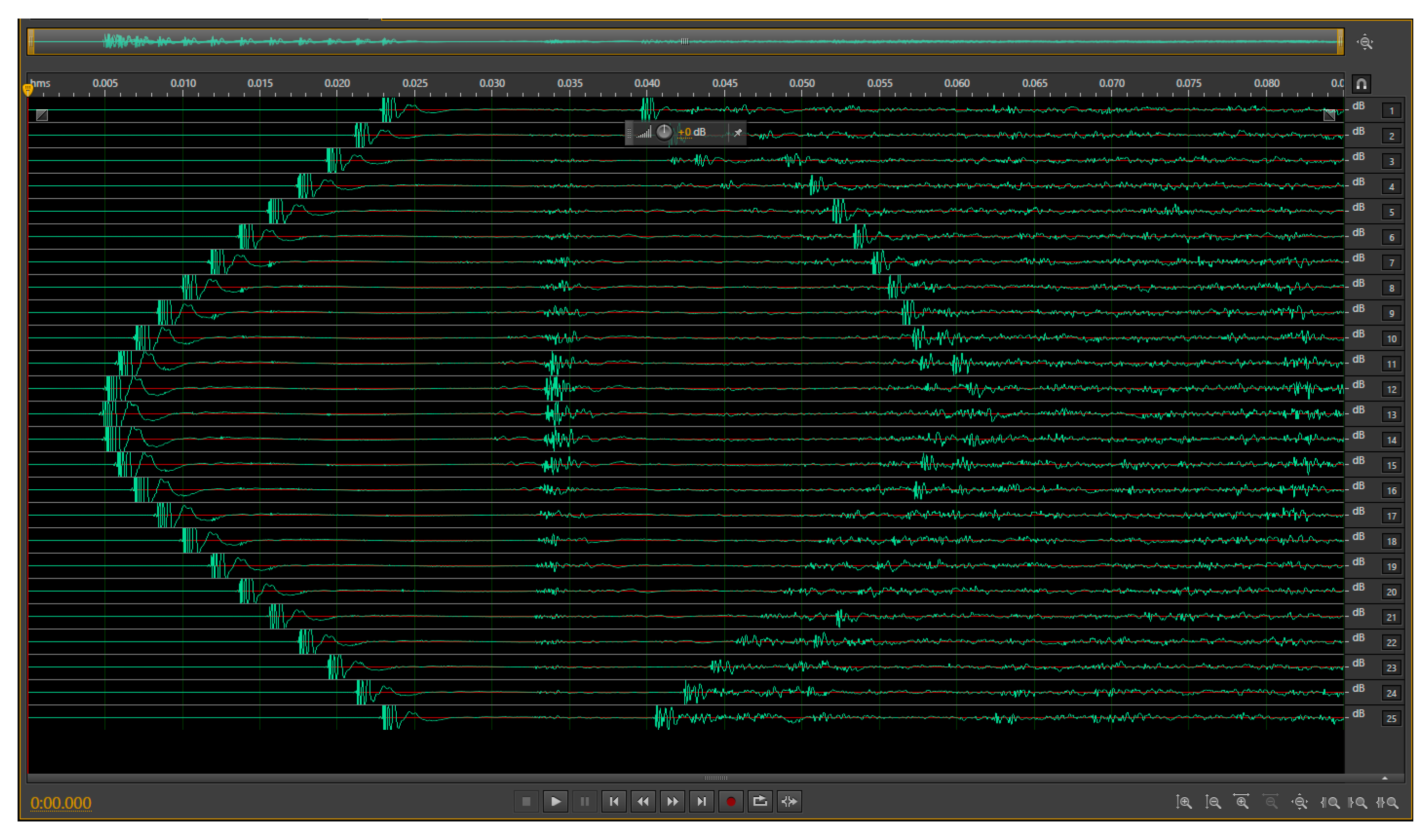Open the channel 25 dB control
The width and height of the screenshot is (1426, 840).
coord(1358,713)
